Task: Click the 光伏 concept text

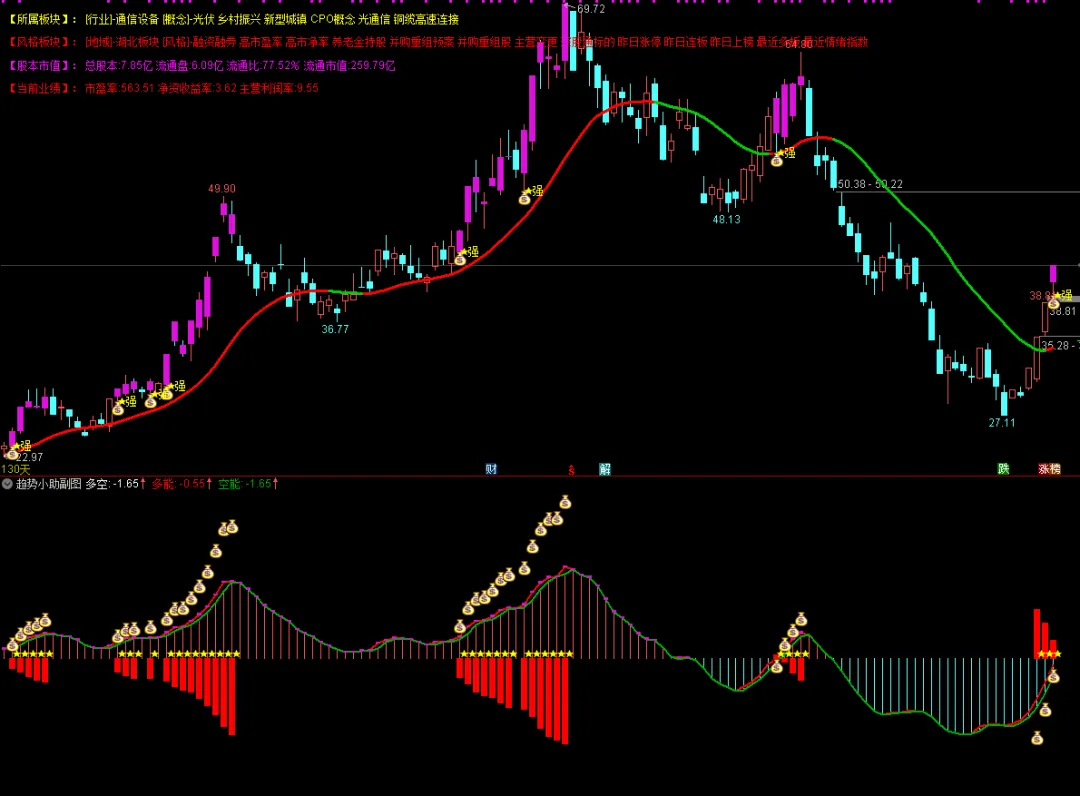Action: pyautogui.click(x=203, y=19)
